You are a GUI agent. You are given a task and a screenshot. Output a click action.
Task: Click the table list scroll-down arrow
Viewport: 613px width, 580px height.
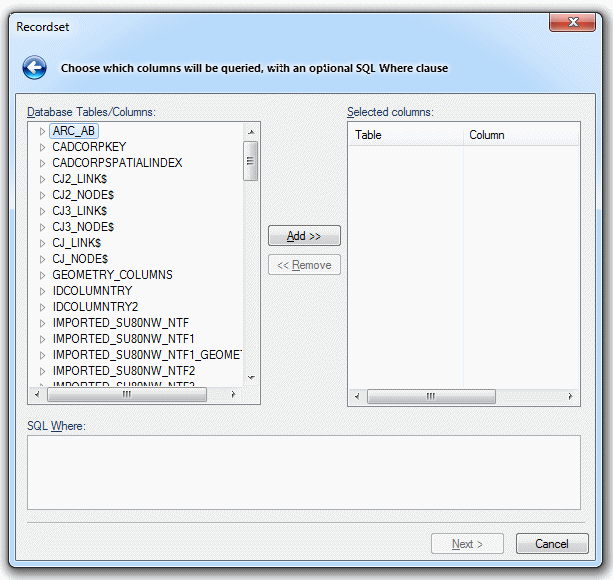click(251, 378)
